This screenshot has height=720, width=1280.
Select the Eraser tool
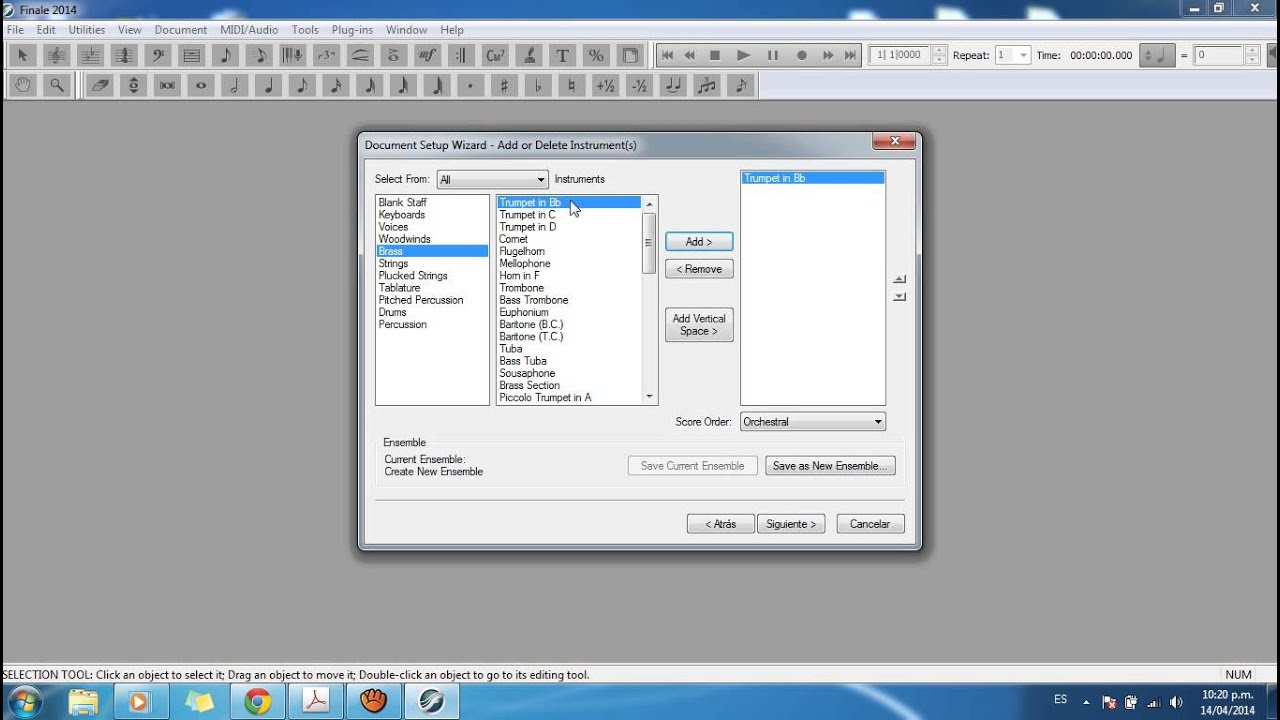click(100, 86)
